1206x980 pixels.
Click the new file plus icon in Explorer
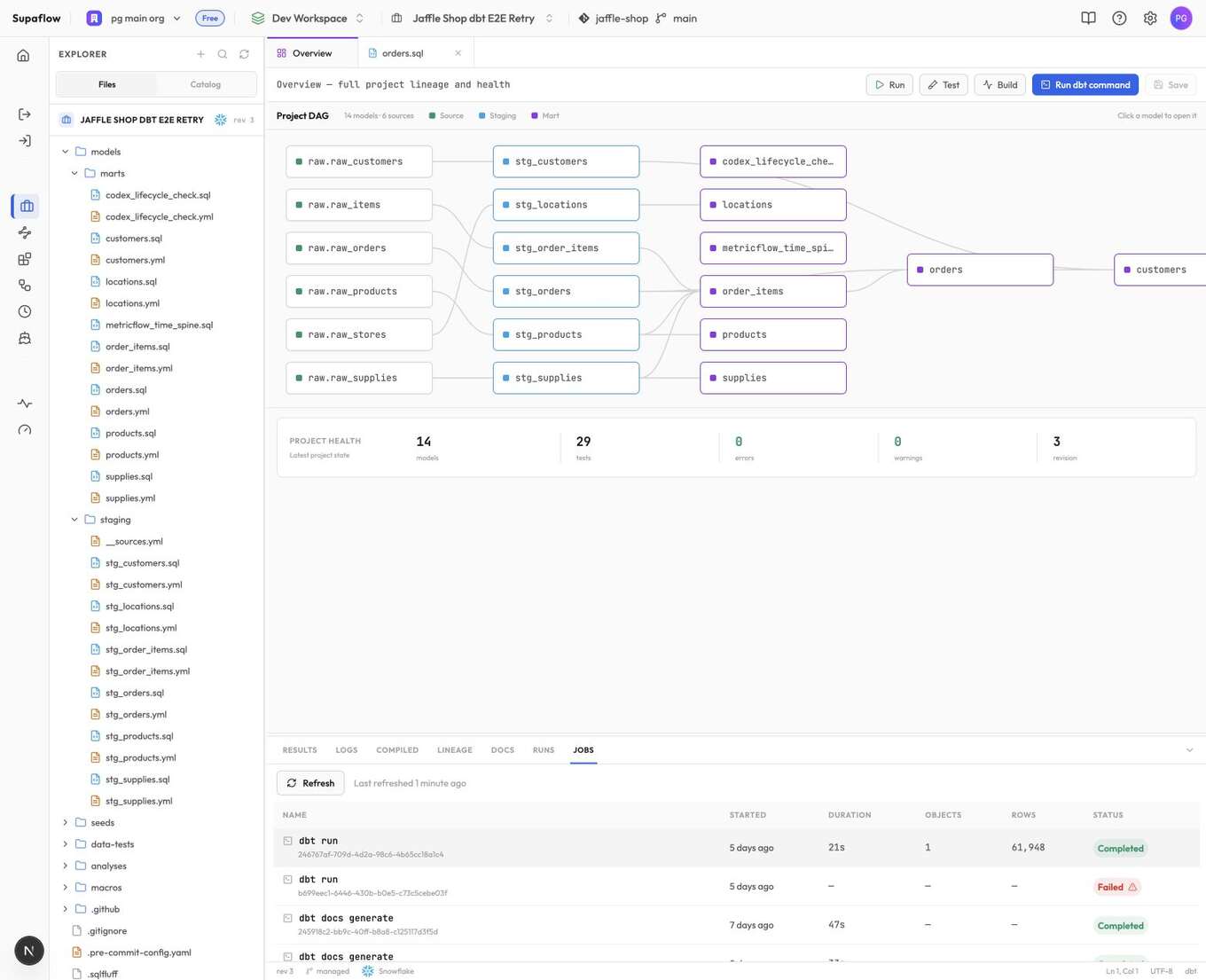tap(200, 54)
